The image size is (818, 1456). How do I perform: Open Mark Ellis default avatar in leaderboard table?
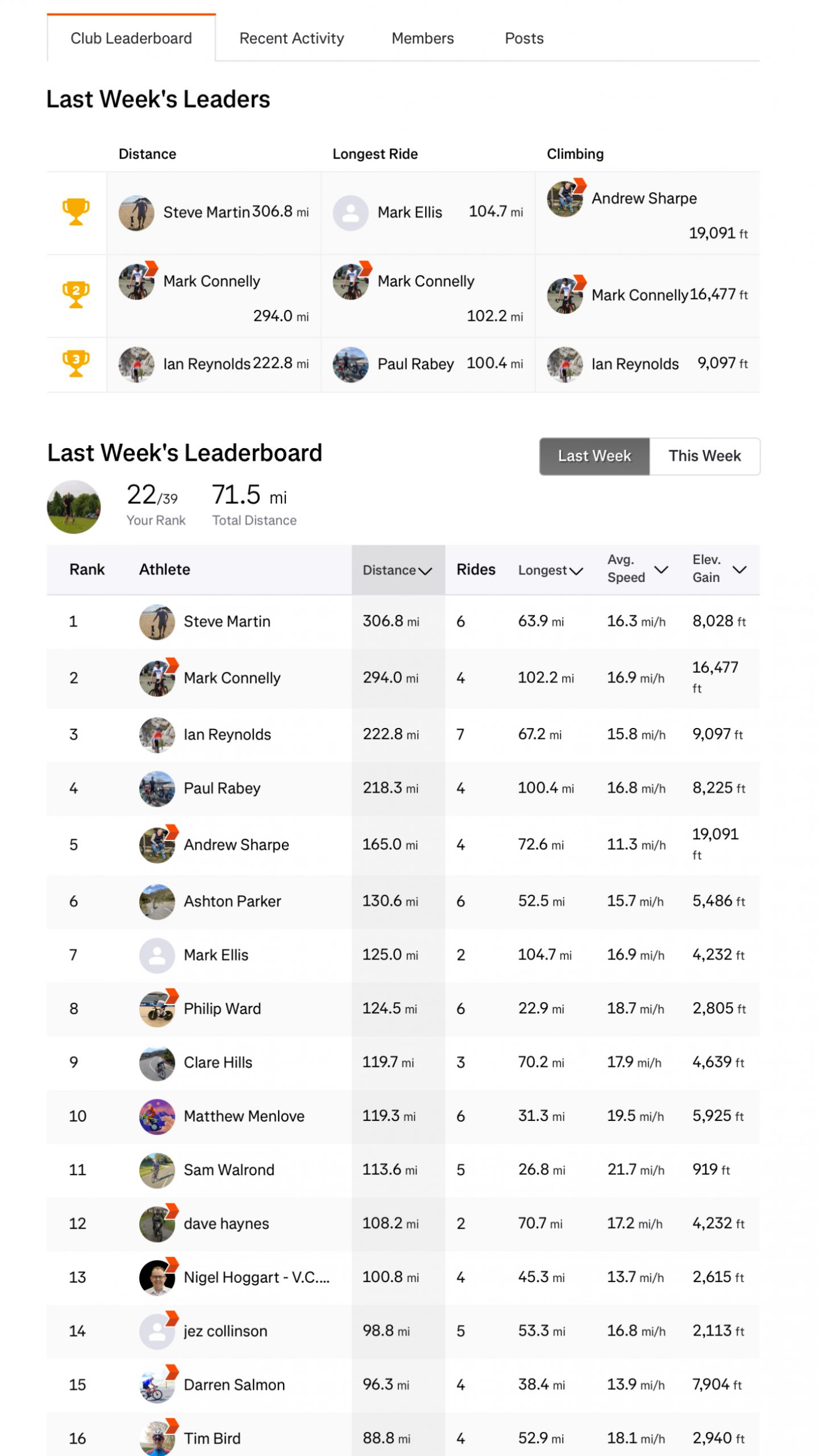click(x=157, y=955)
